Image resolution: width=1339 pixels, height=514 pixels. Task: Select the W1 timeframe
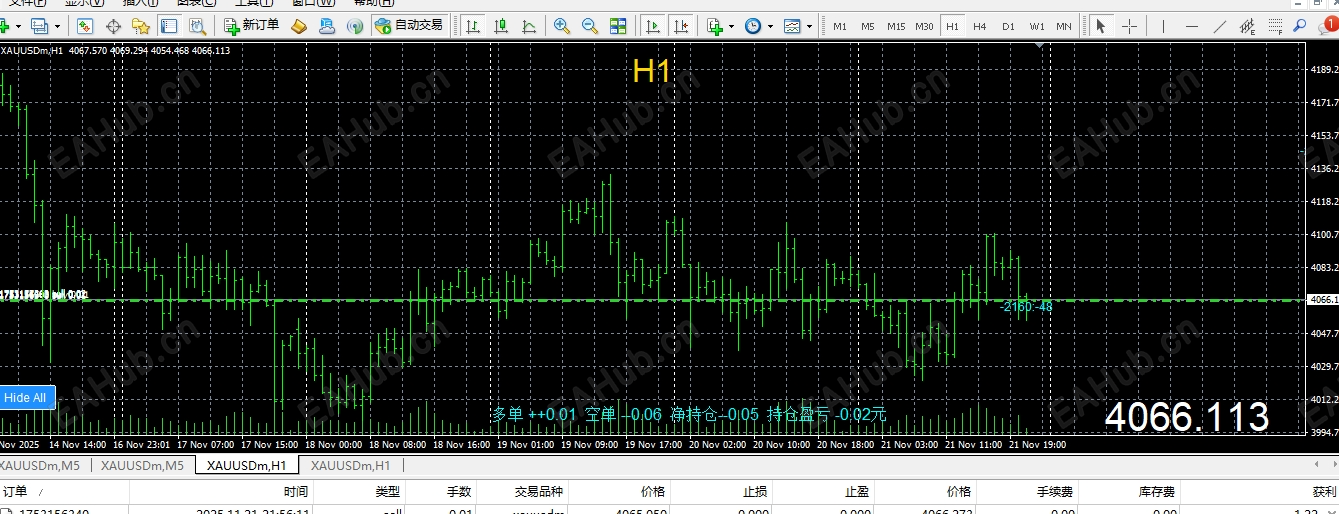tap(1037, 25)
